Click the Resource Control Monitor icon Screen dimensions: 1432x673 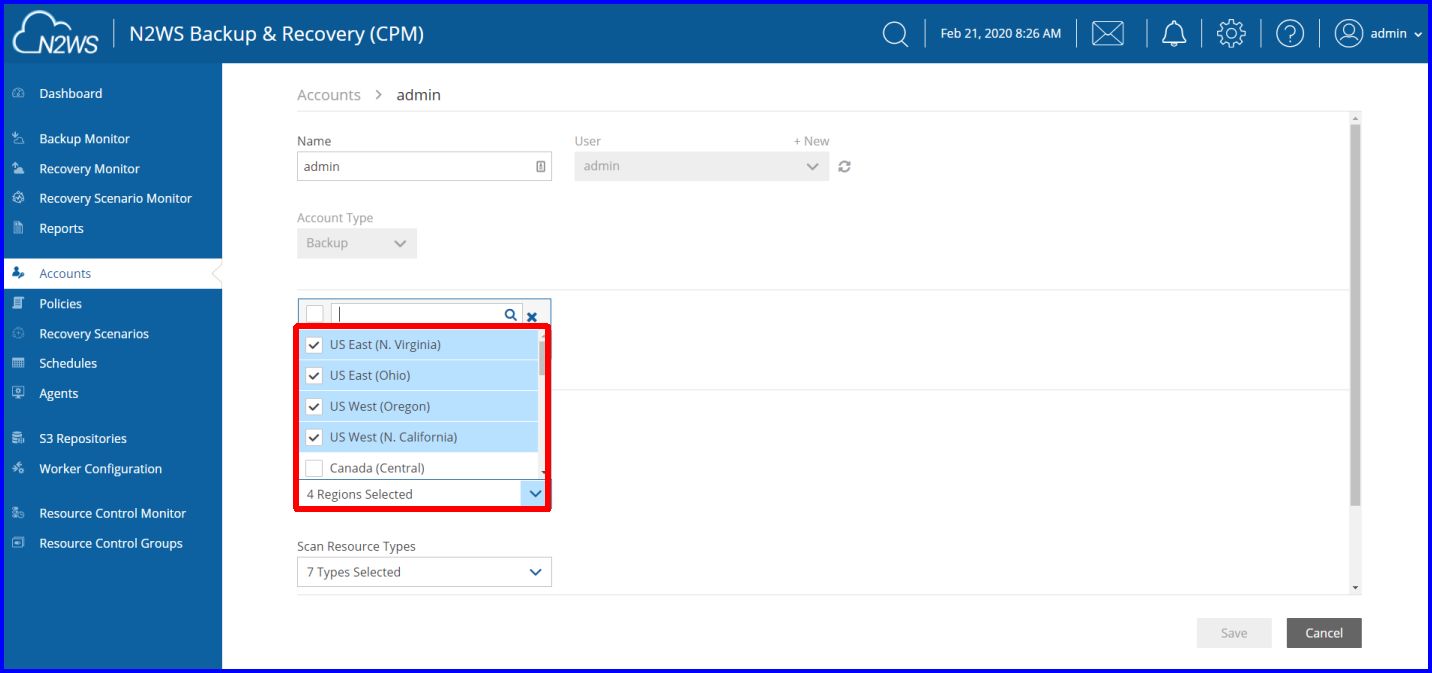18,513
